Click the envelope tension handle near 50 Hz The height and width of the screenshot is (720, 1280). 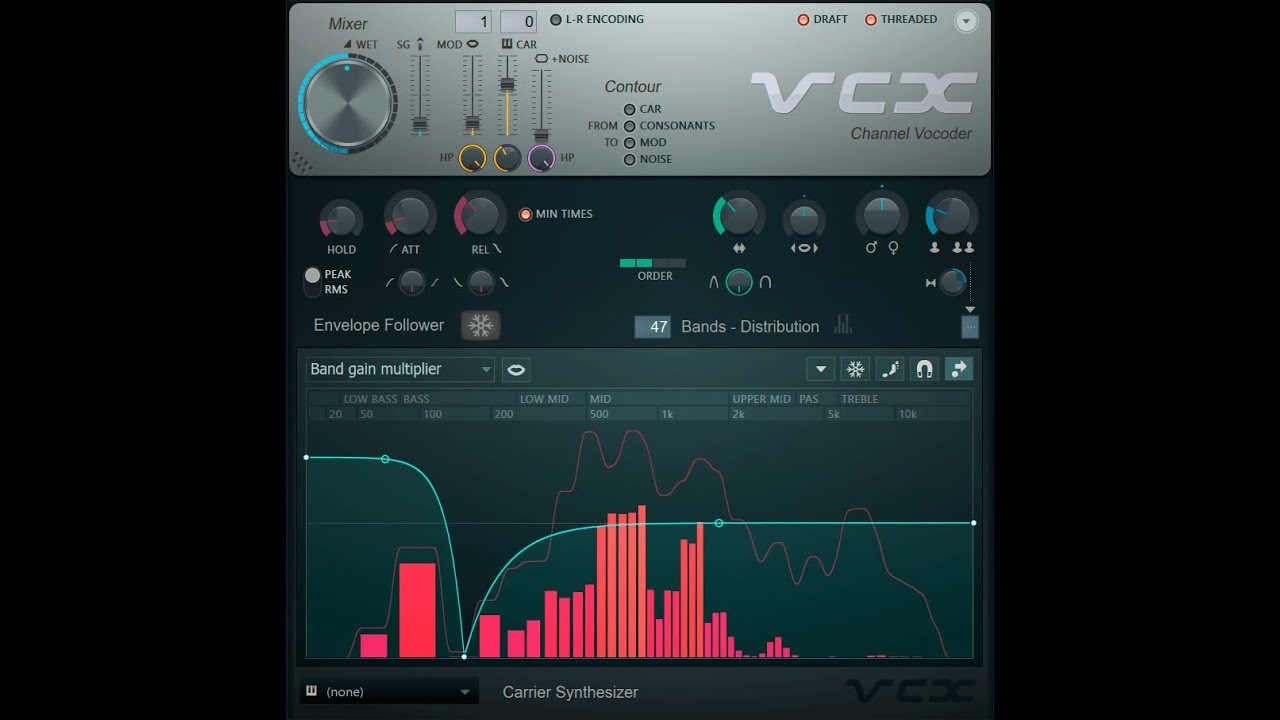[385, 459]
